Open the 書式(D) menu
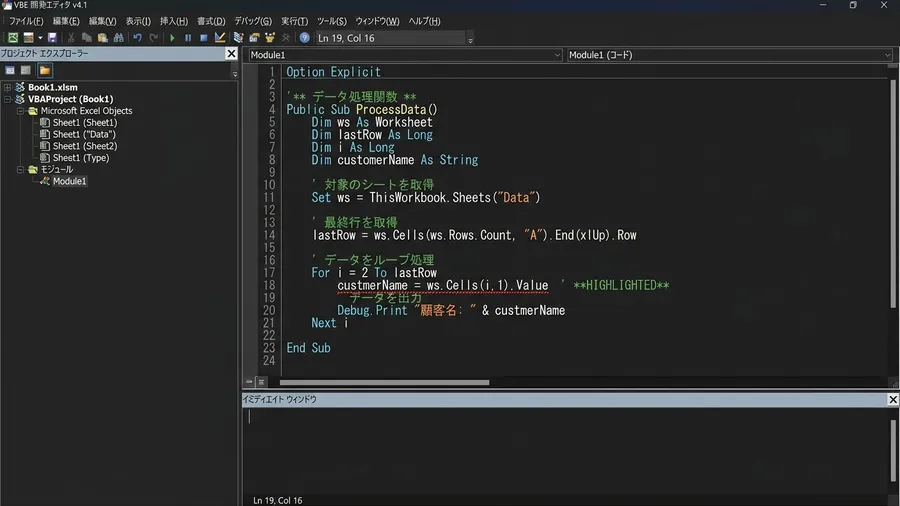The height and width of the screenshot is (506, 900). tap(211, 21)
